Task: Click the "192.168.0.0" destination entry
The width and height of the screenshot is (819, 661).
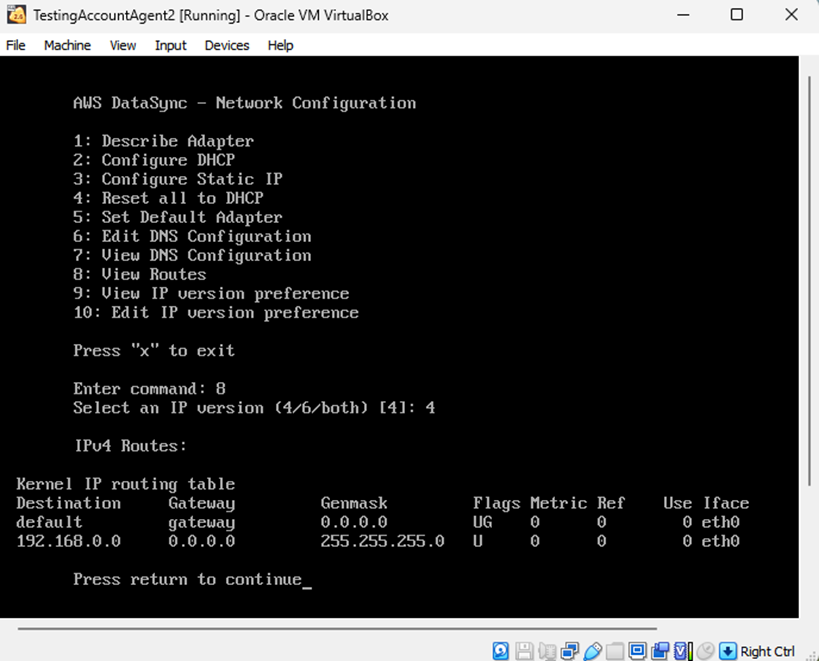Action: tap(68, 541)
